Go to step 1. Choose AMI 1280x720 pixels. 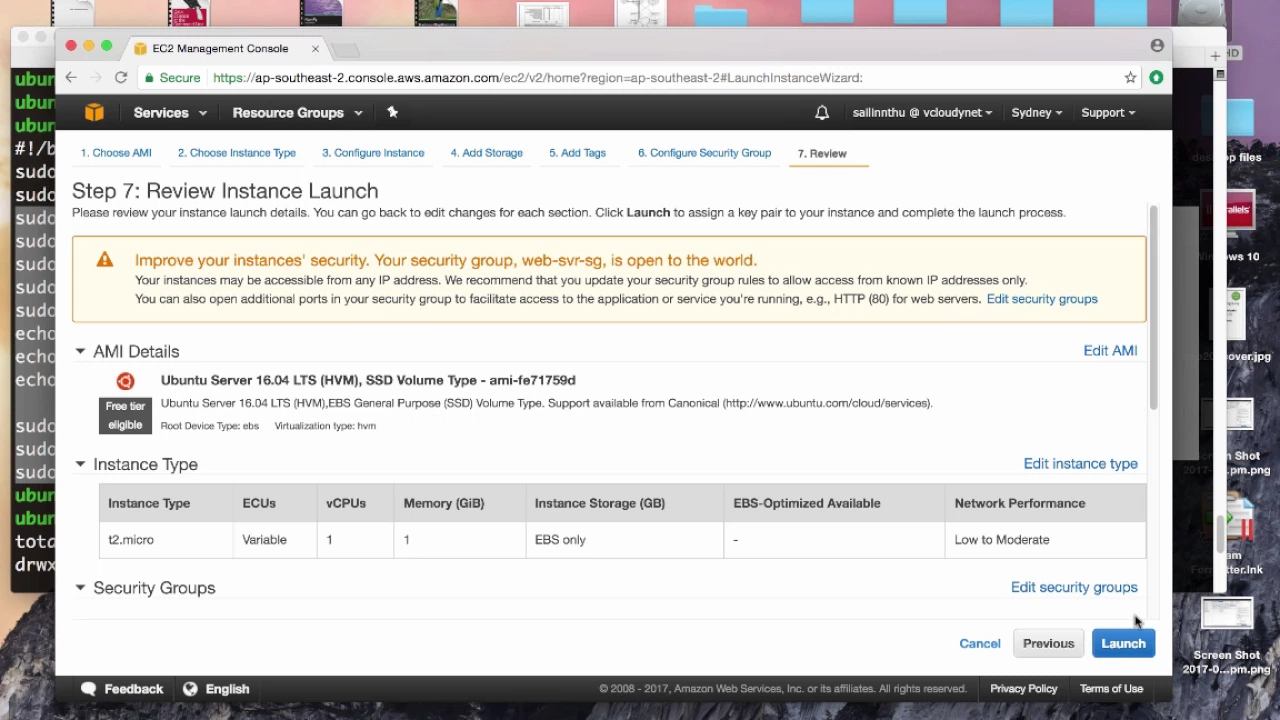coord(116,153)
